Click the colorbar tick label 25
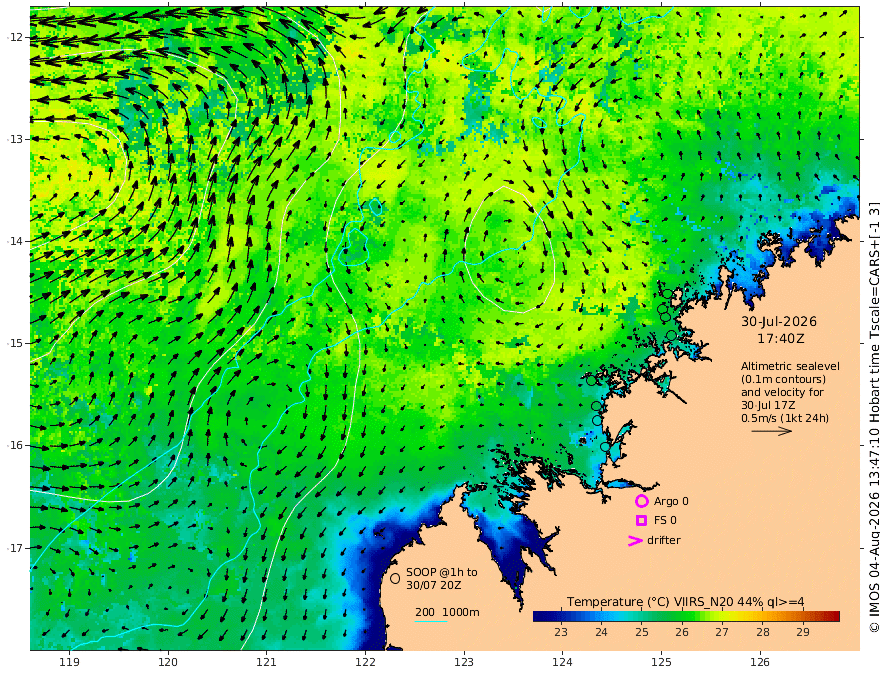The width and height of the screenshot is (880, 680). (x=641, y=632)
